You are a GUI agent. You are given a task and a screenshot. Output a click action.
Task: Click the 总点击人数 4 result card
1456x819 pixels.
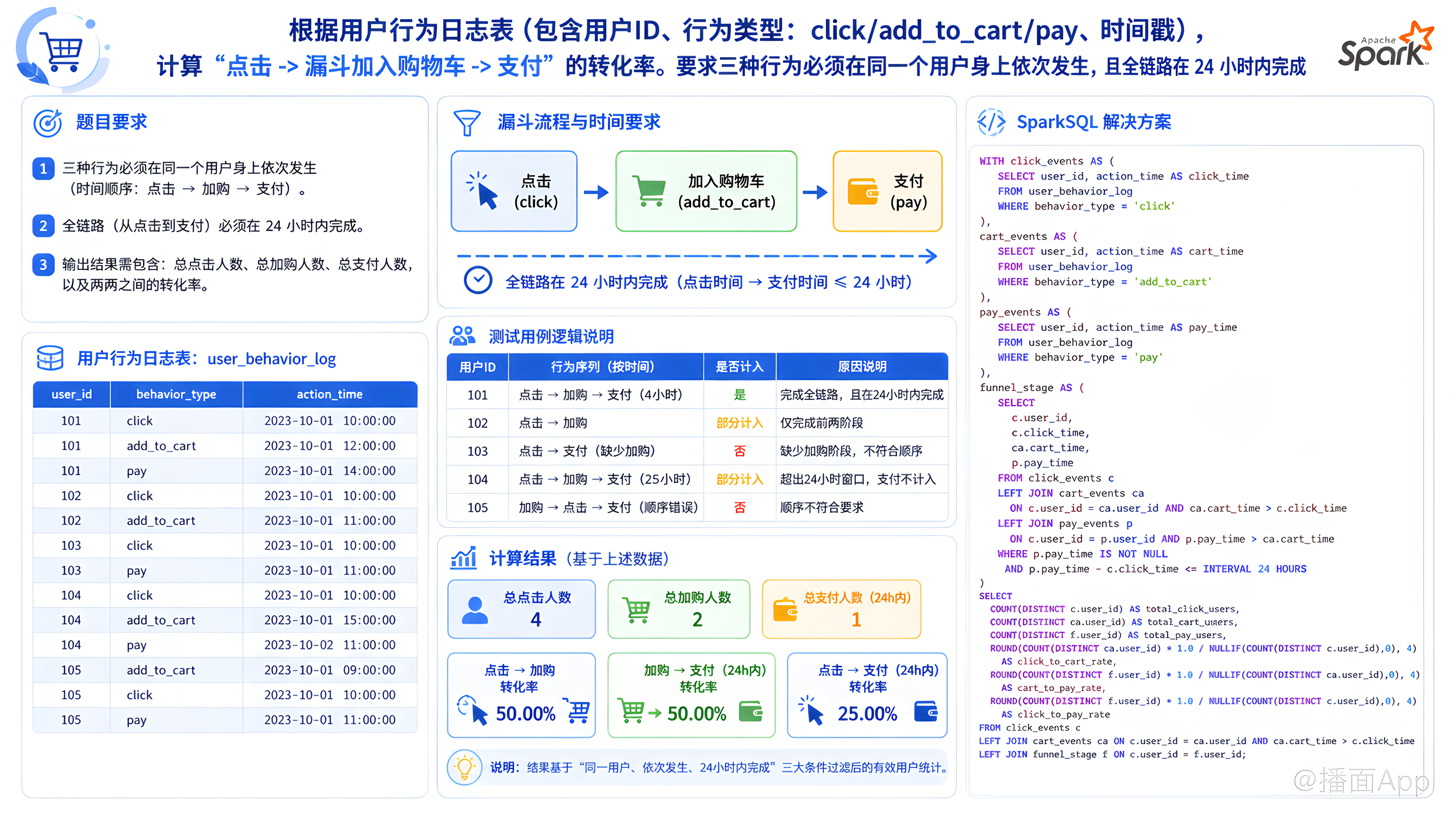521,609
